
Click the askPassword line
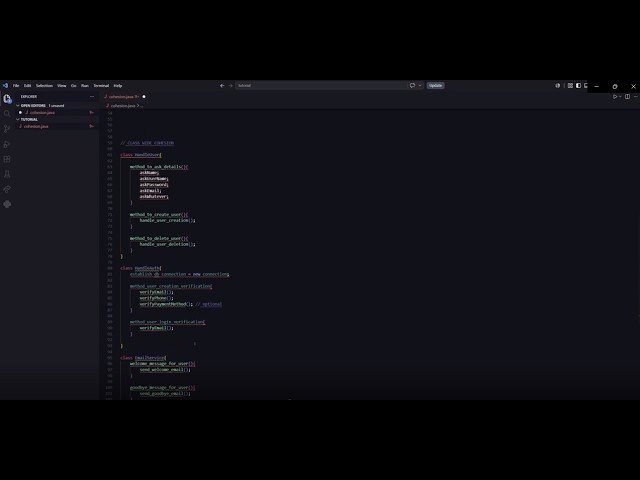coord(154,185)
